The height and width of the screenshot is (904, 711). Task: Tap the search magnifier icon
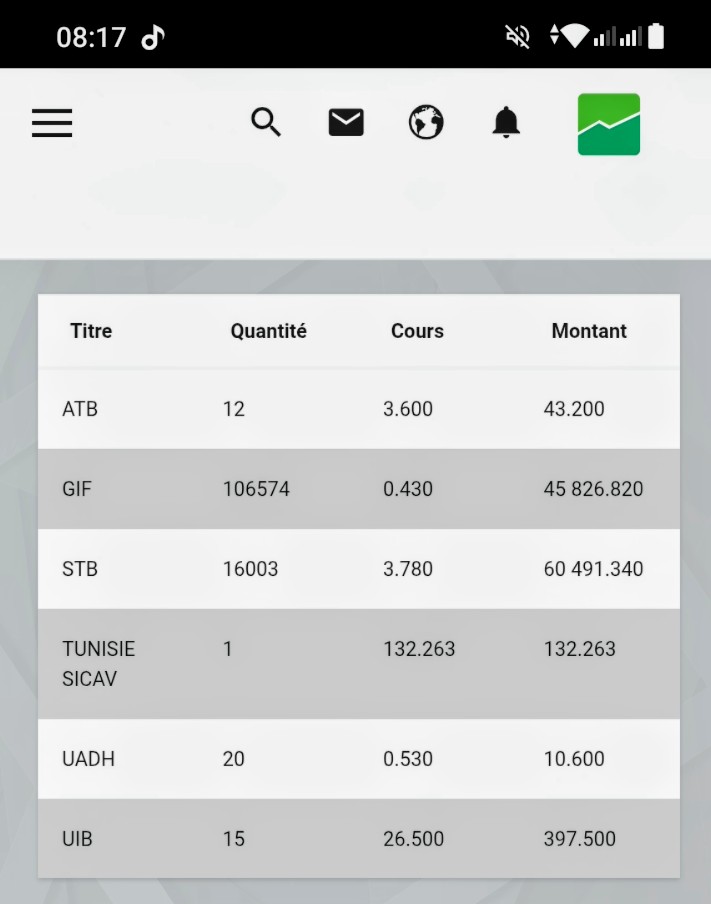click(x=266, y=123)
